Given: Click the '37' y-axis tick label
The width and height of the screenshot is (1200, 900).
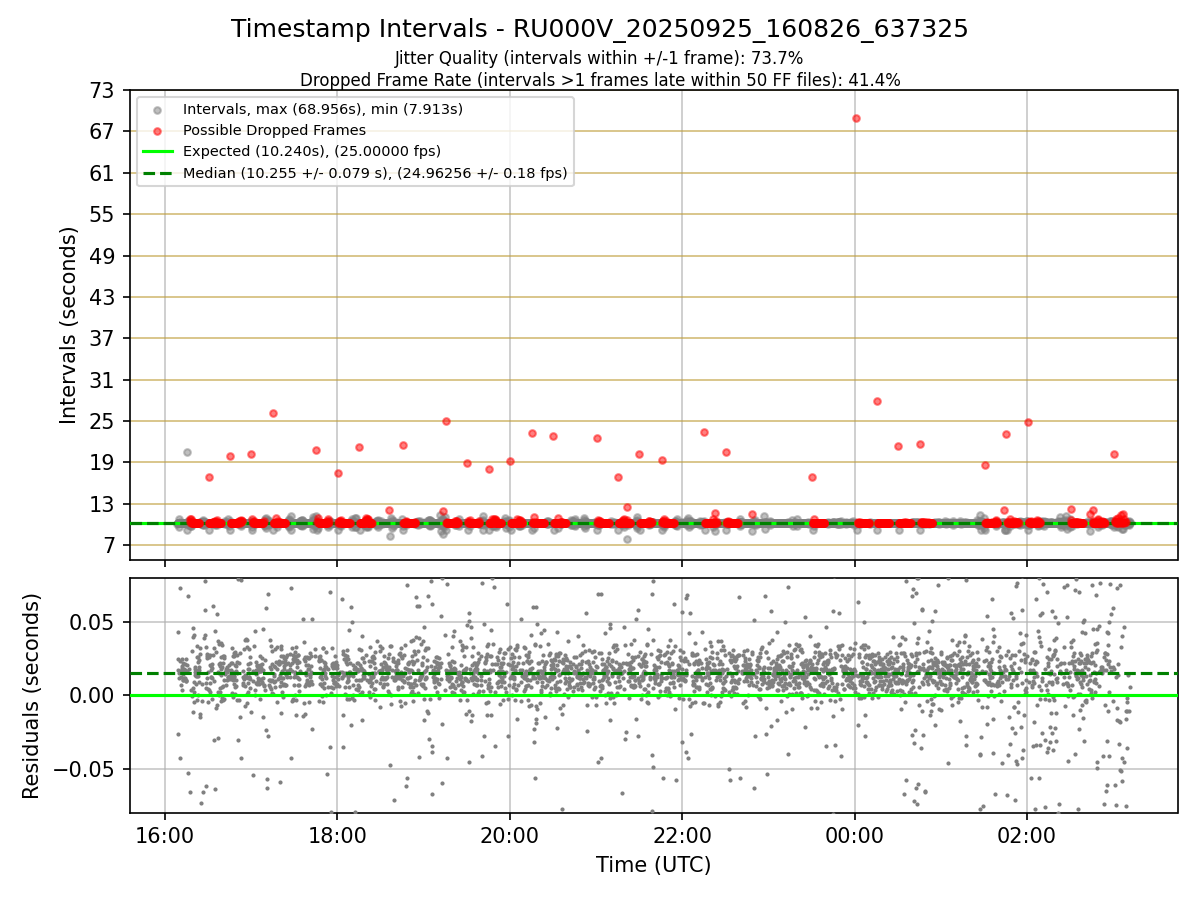Looking at the screenshot, I should click(x=104, y=338).
